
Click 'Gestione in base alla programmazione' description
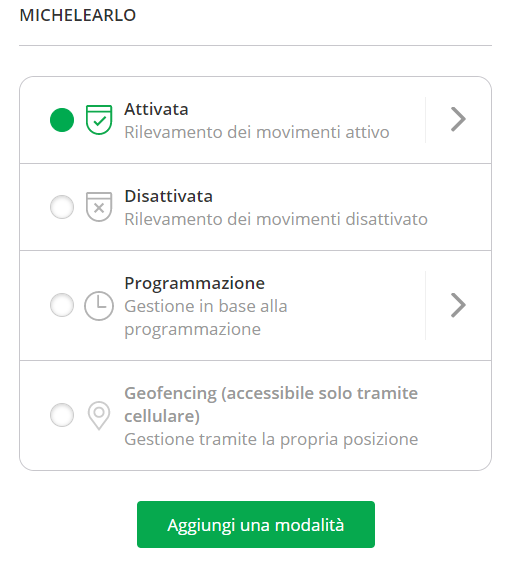click(x=206, y=318)
